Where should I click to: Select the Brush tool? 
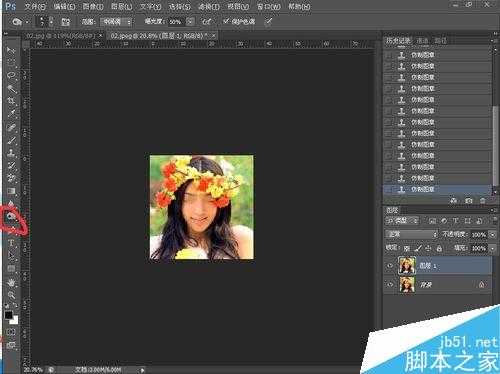click(x=11, y=140)
